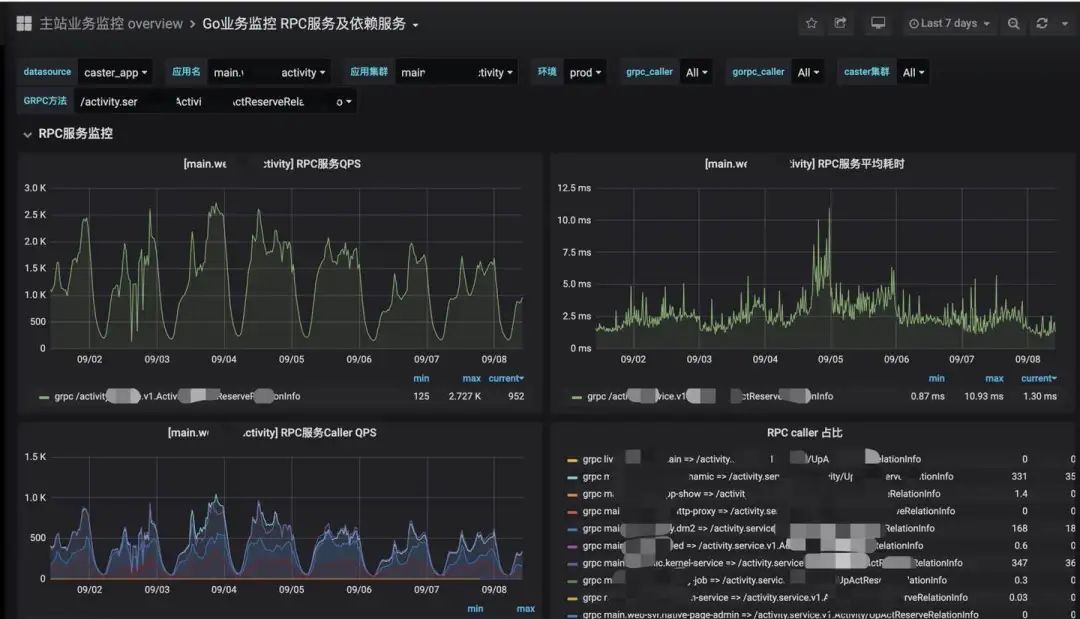This screenshot has width=1080, height=619.
Task: Sort 平均耗时 legend by max column
Action: tap(994, 378)
